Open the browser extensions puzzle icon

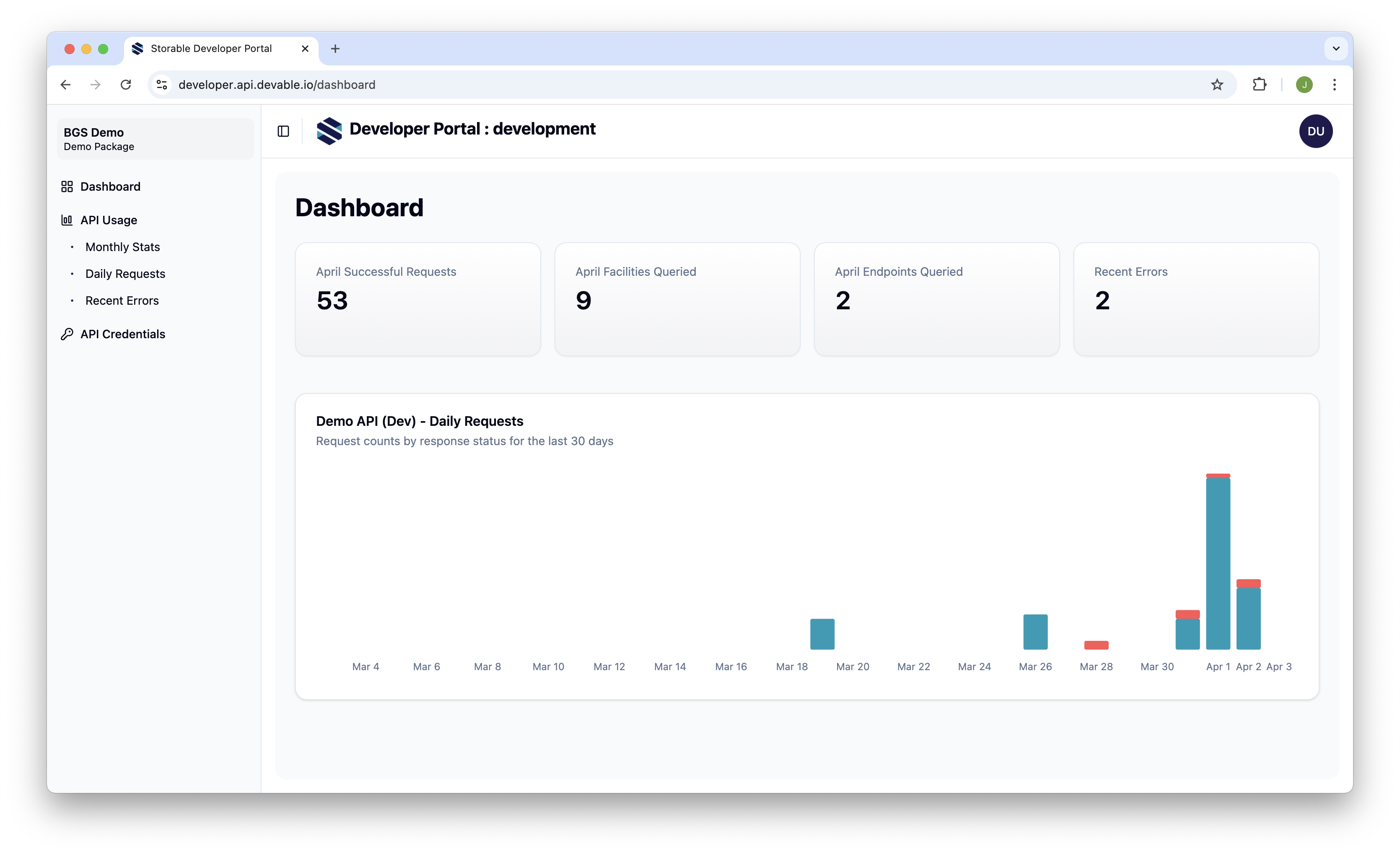point(1260,84)
